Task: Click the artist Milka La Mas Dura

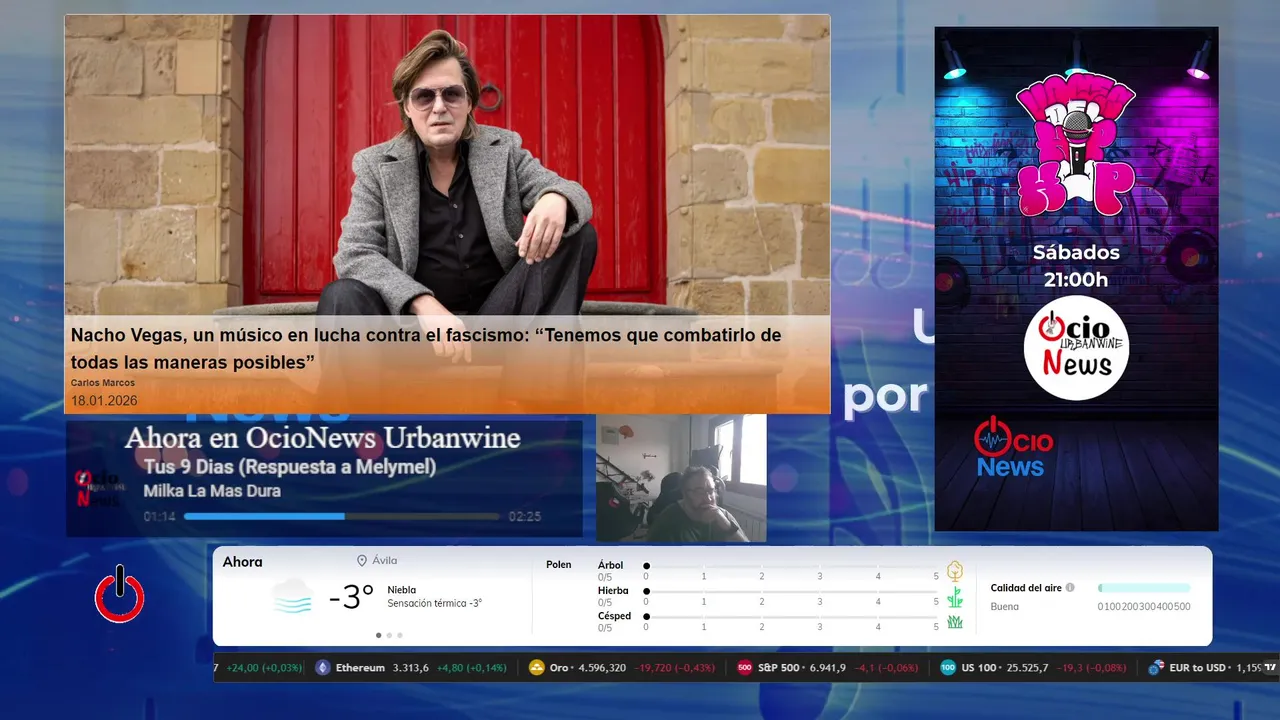Action: pos(212,491)
